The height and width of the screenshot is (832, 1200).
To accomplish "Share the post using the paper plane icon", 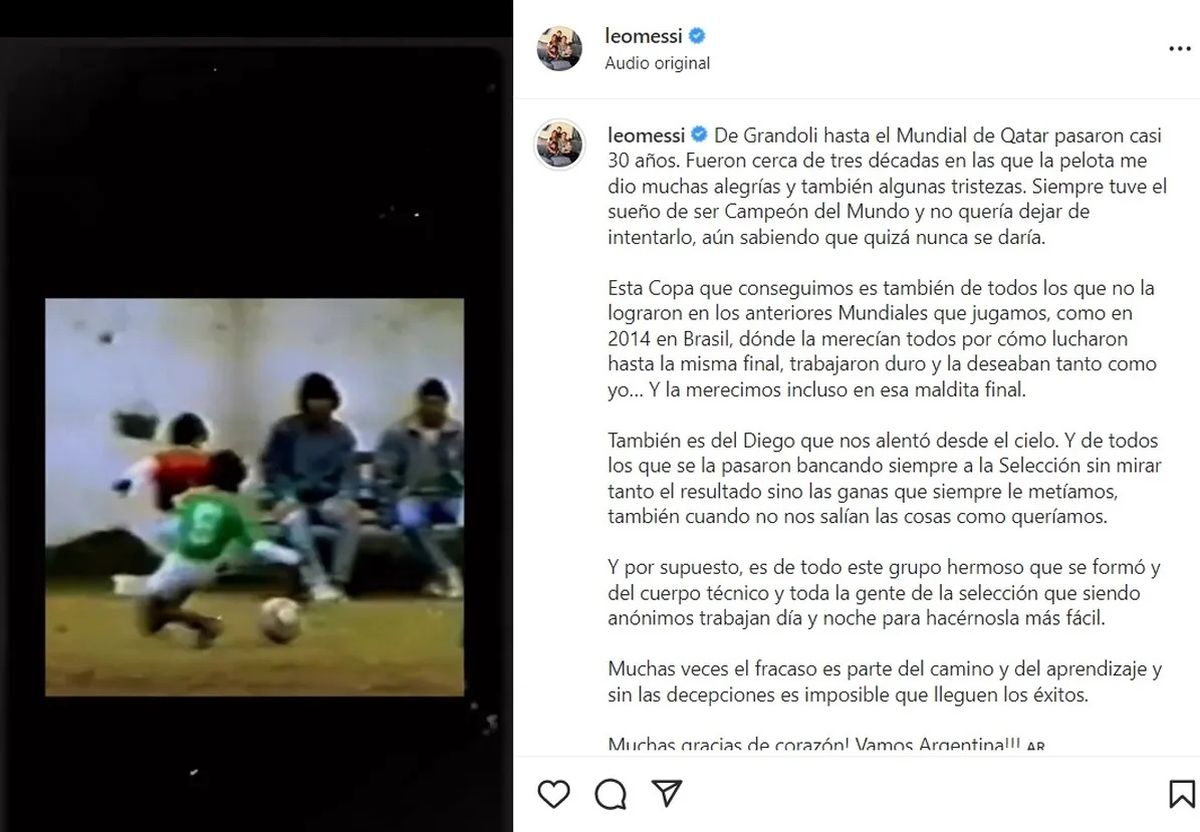I will (666, 794).
